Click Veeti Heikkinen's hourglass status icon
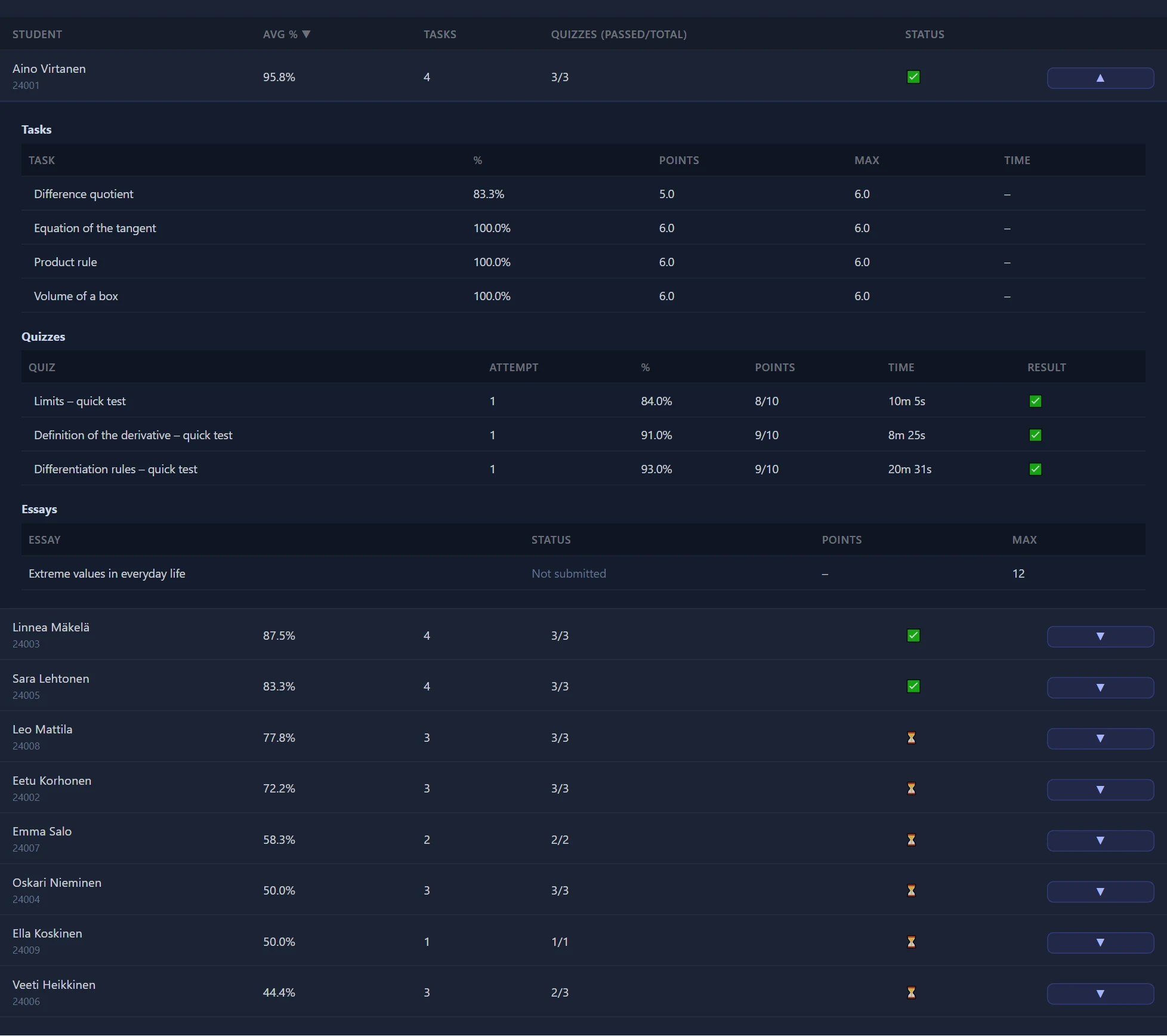1167x1036 pixels. (x=911, y=992)
